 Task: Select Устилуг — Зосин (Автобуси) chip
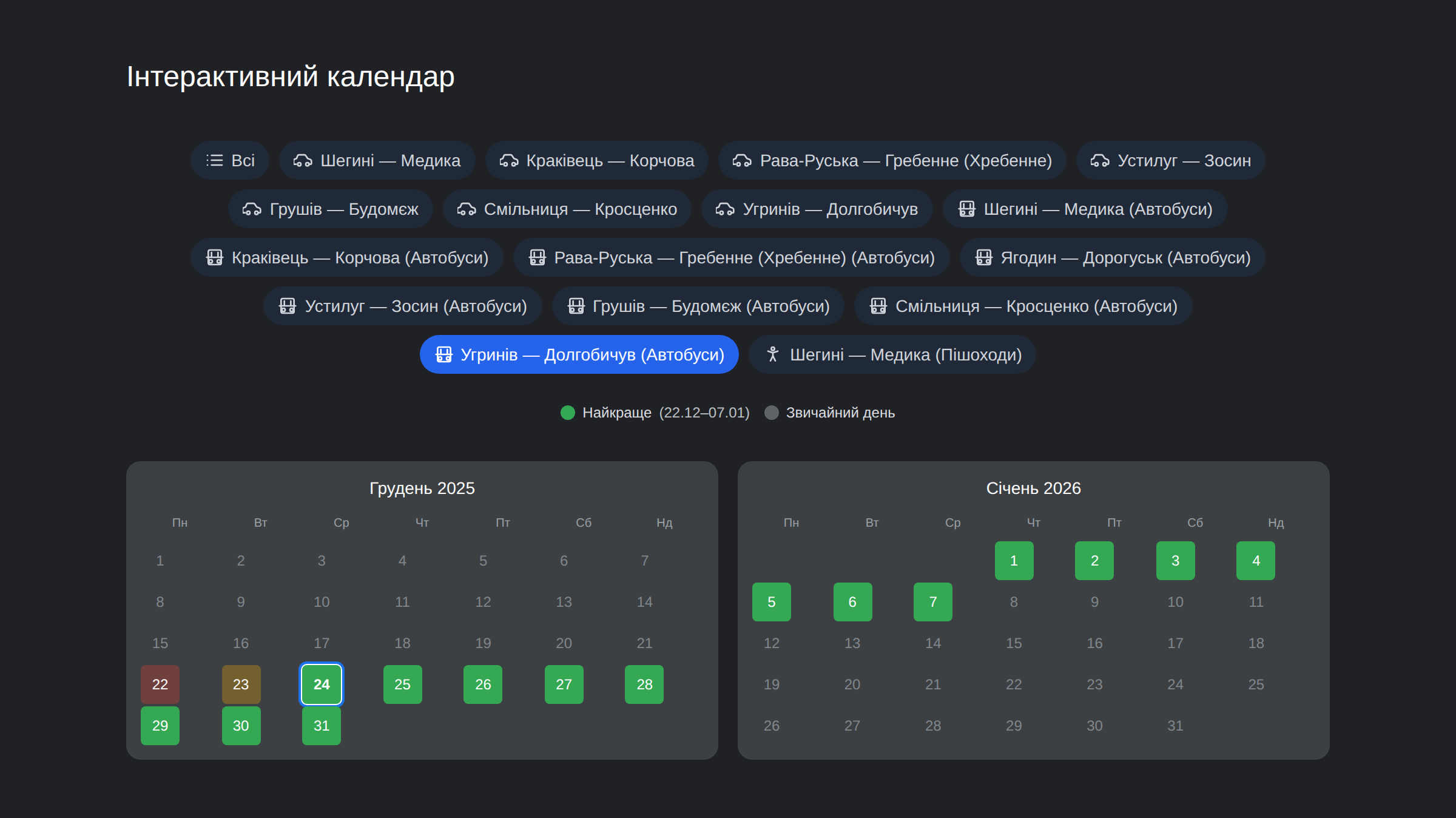[402, 306]
